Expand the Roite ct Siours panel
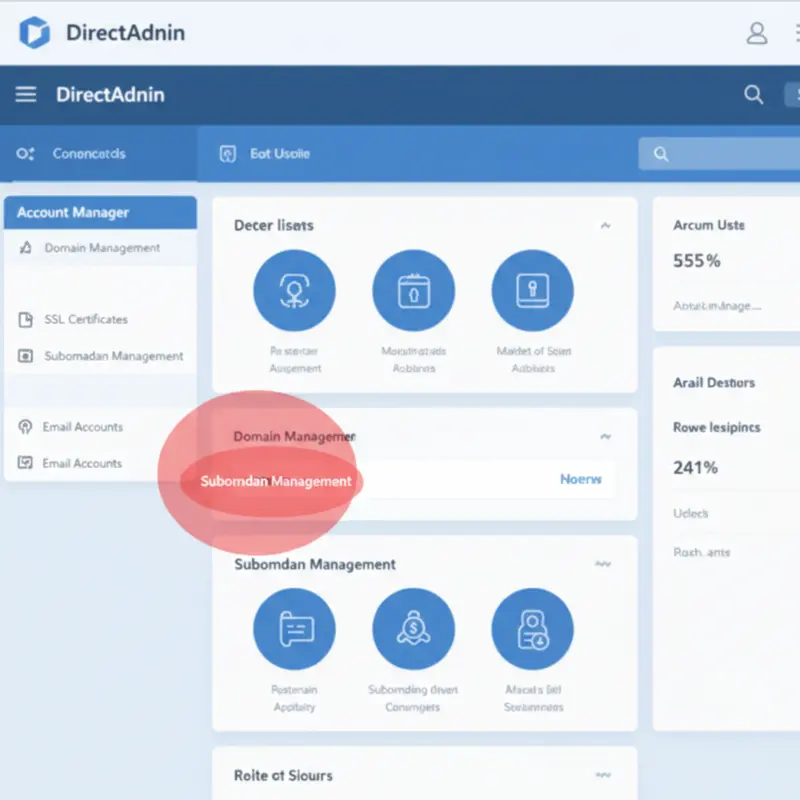 click(603, 774)
